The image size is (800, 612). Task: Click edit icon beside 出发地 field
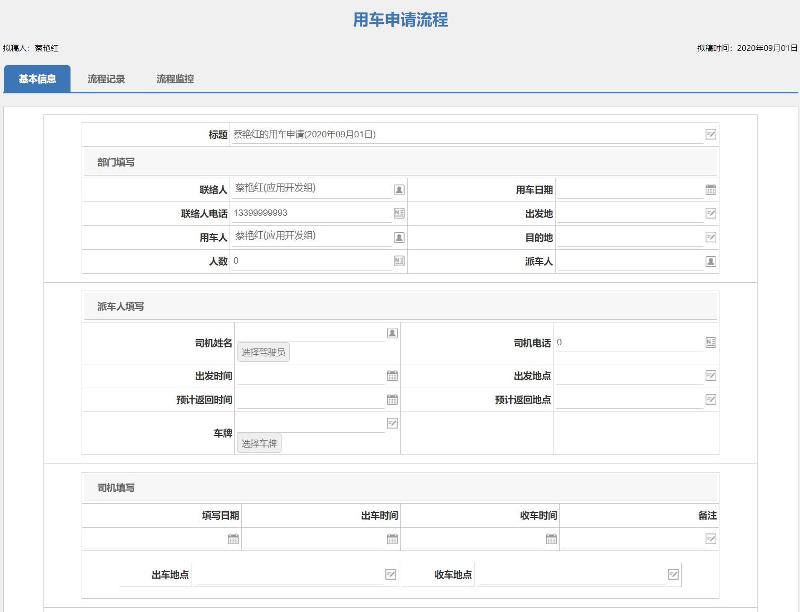tap(711, 213)
